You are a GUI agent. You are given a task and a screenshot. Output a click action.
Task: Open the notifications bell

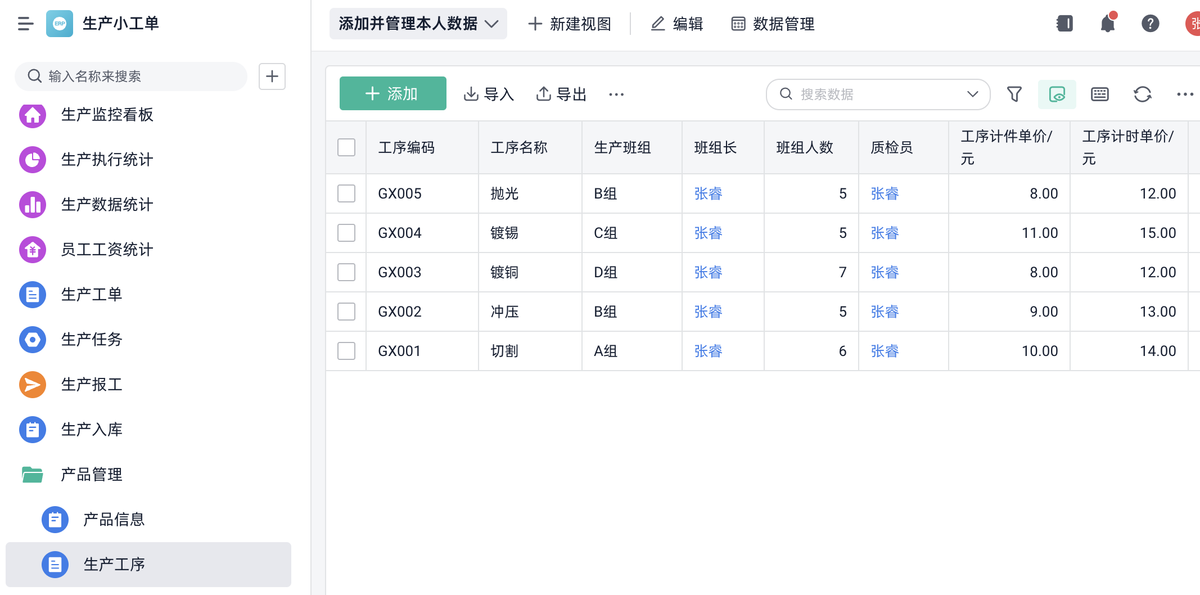1107,24
